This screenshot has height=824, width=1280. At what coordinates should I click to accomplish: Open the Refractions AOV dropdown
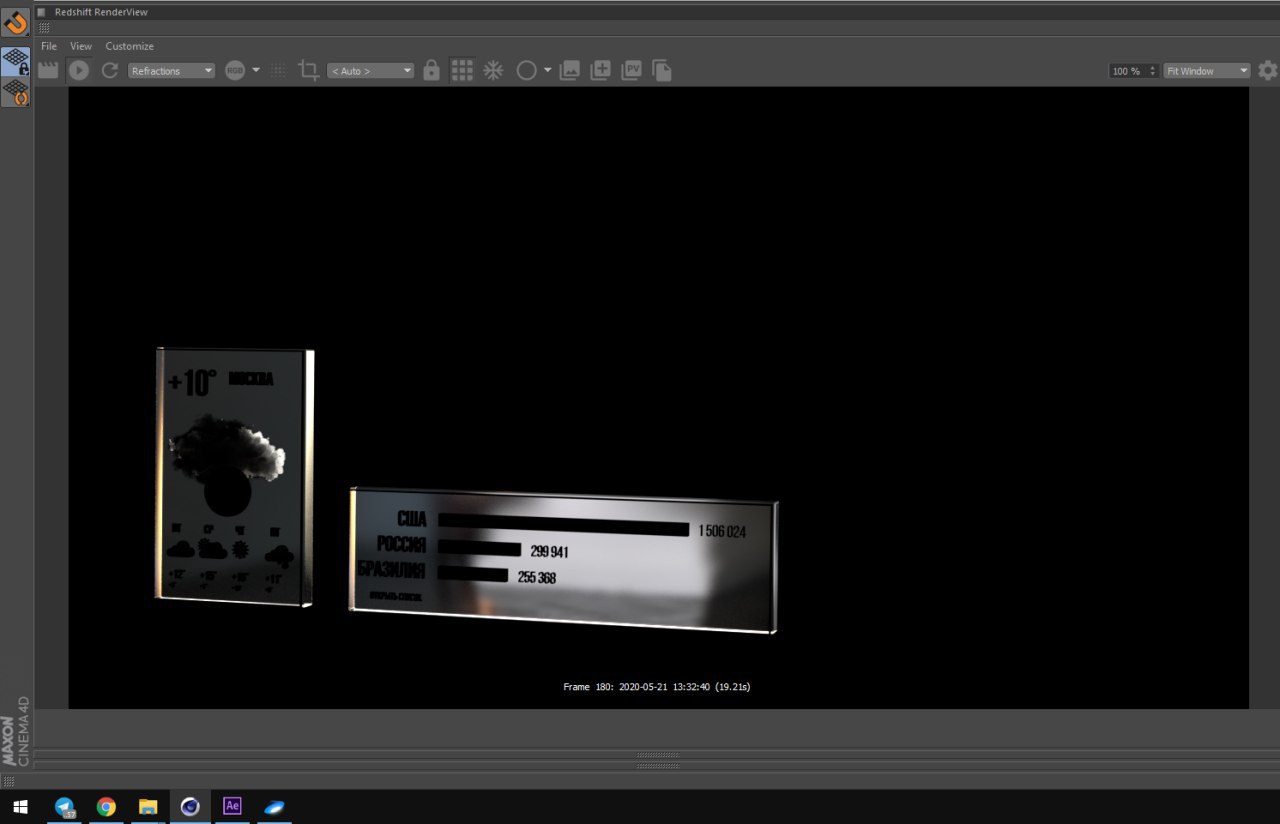(171, 71)
